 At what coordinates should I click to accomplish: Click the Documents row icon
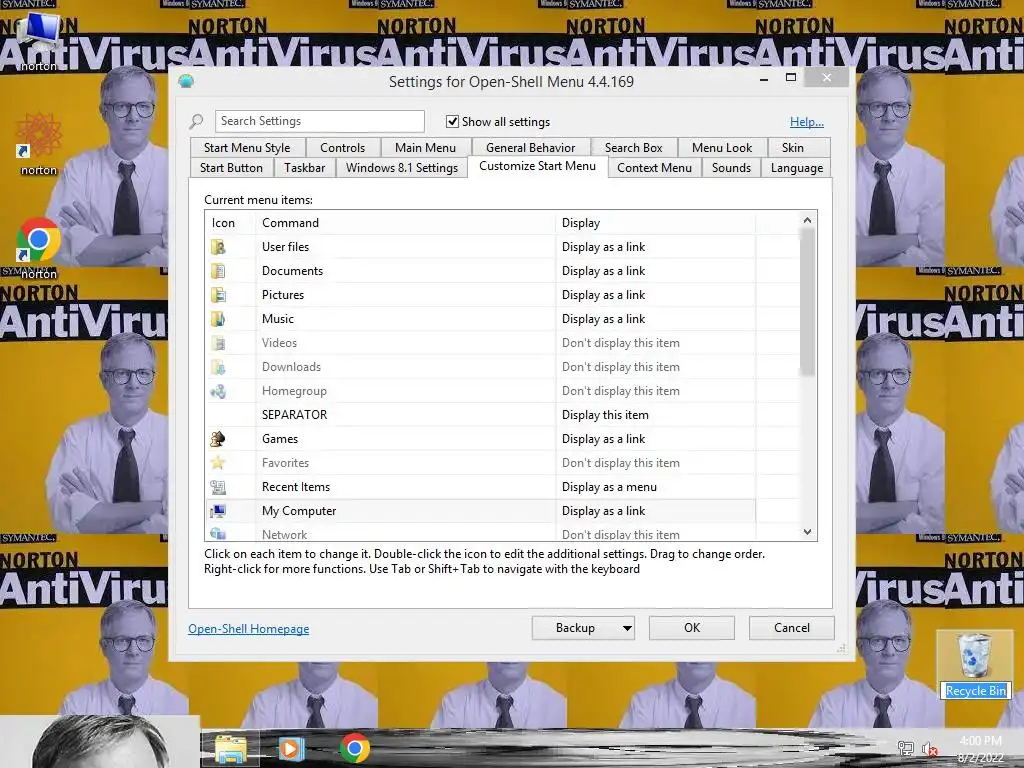pos(218,271)
